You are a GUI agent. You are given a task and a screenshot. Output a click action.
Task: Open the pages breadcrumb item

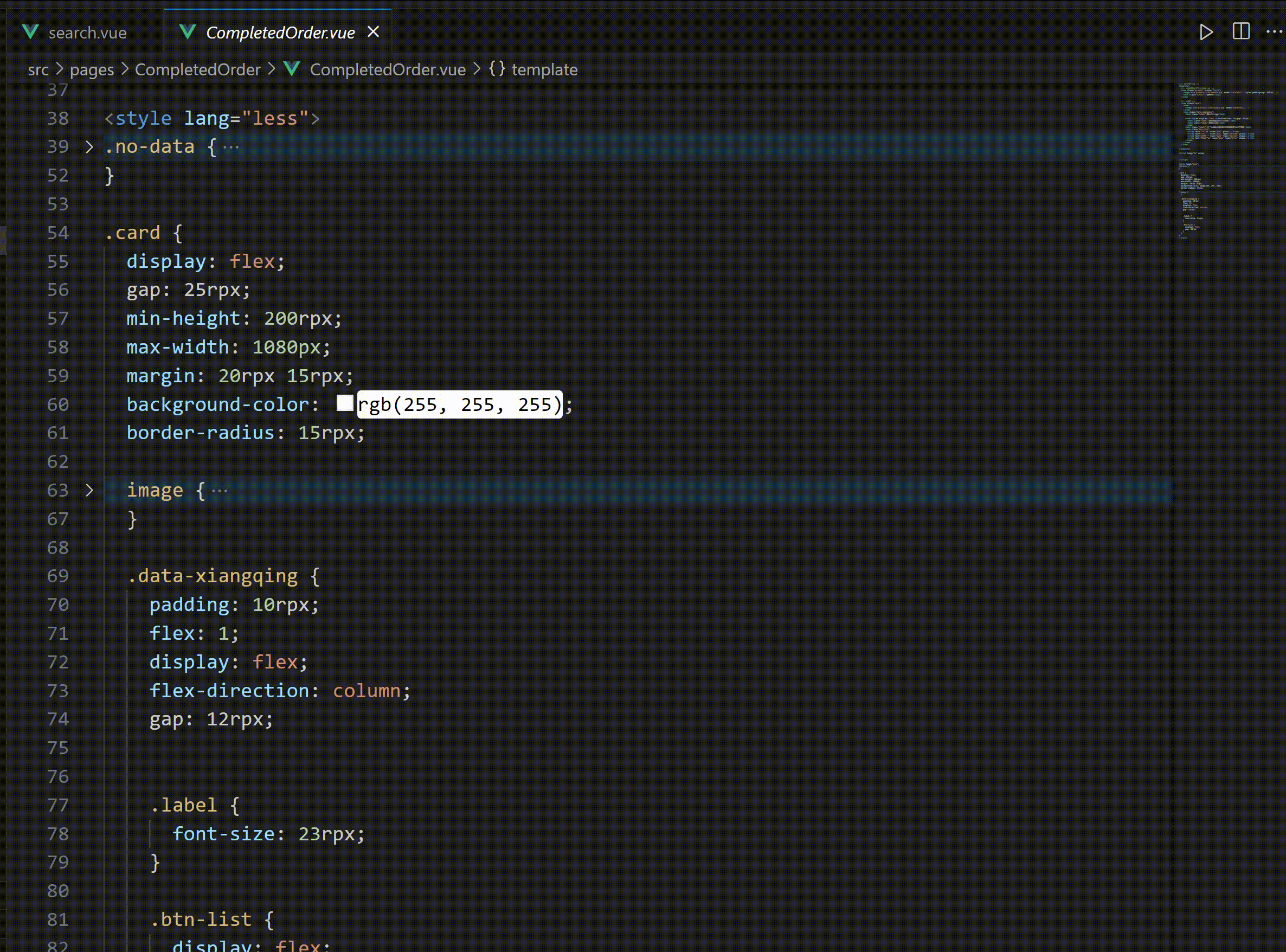(x=91, y=69)
